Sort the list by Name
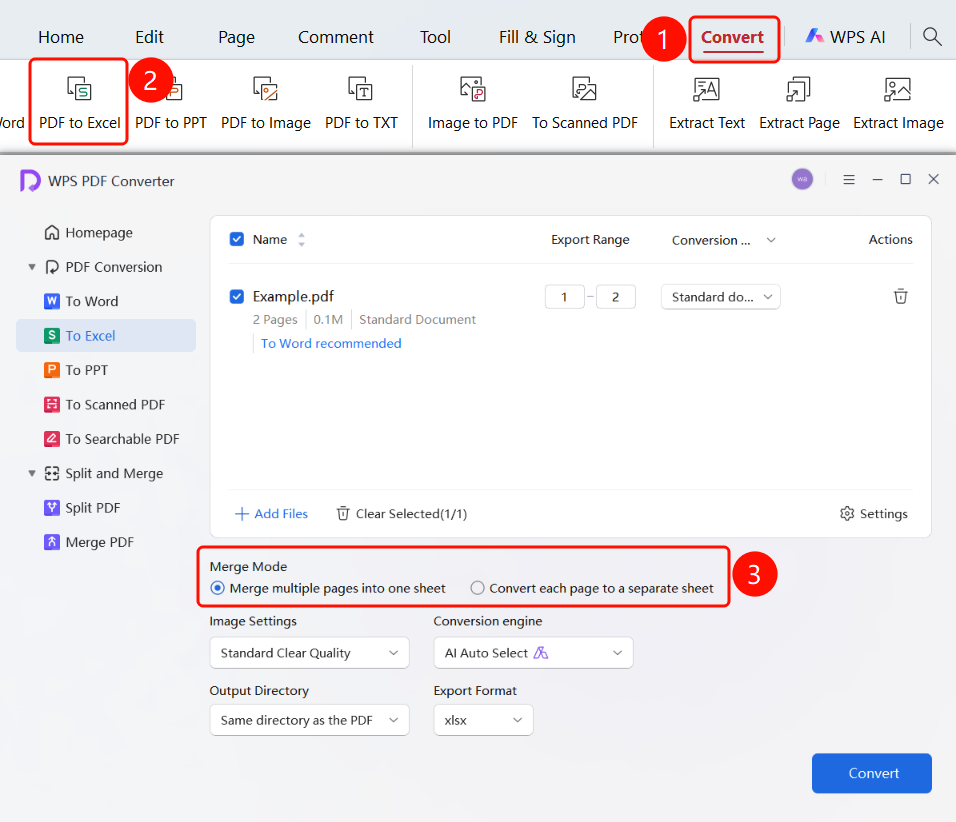The width and height of the screenshot is (956, 822). 301,240
